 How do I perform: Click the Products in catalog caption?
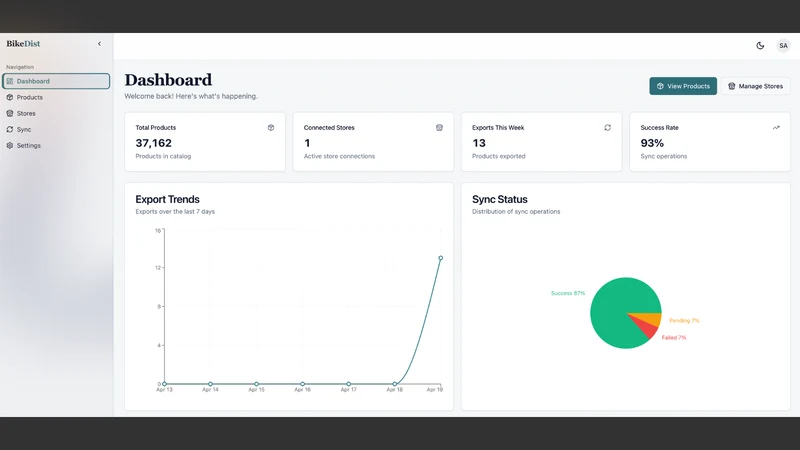163,156
